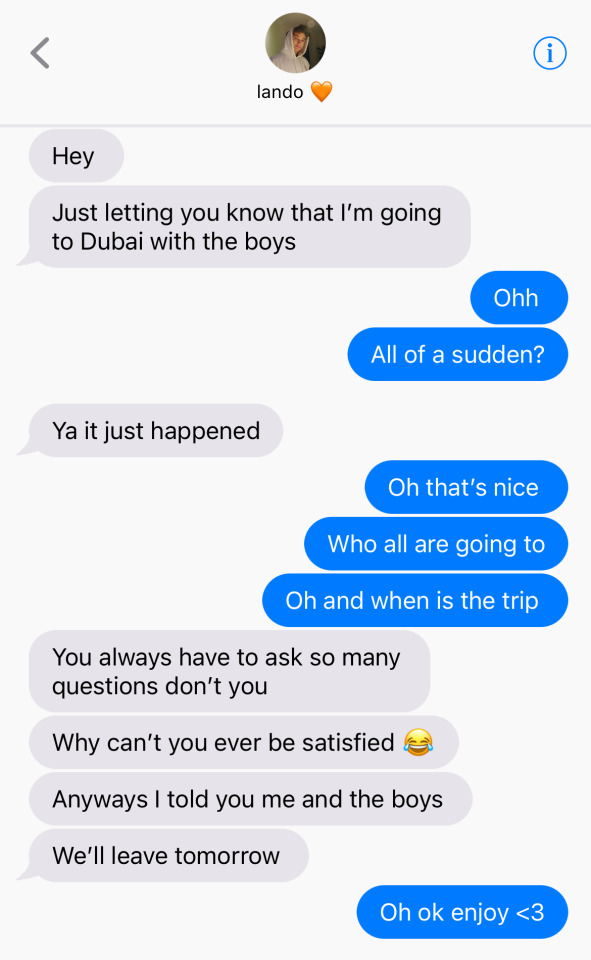The height and width of the screenshot is (960, 591).
Task: Open lando's profile picture
Action: 295,43
